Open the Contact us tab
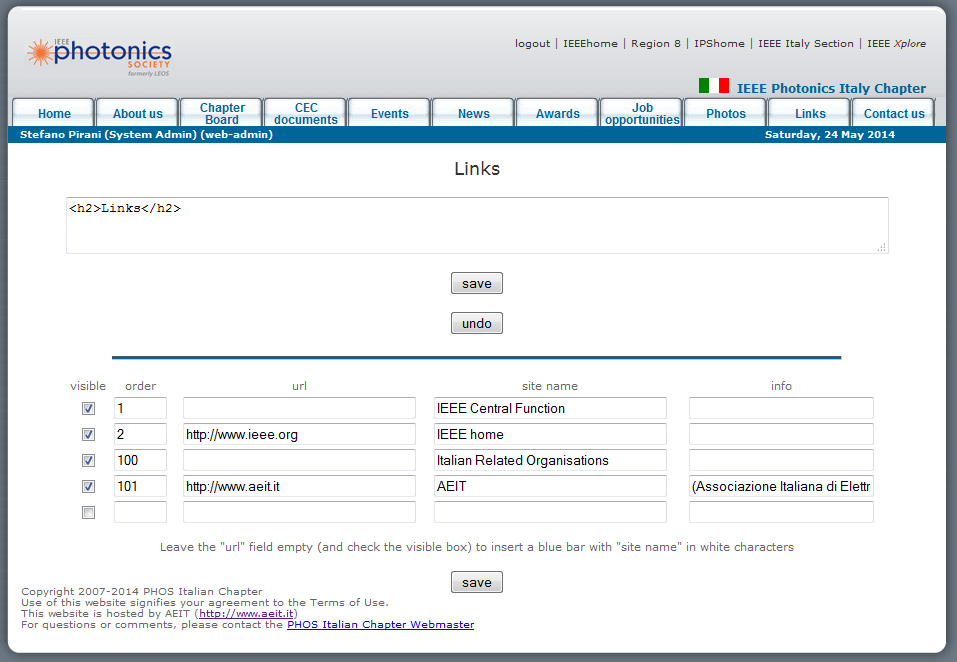The image size is (957, 662). pos(894,113)
